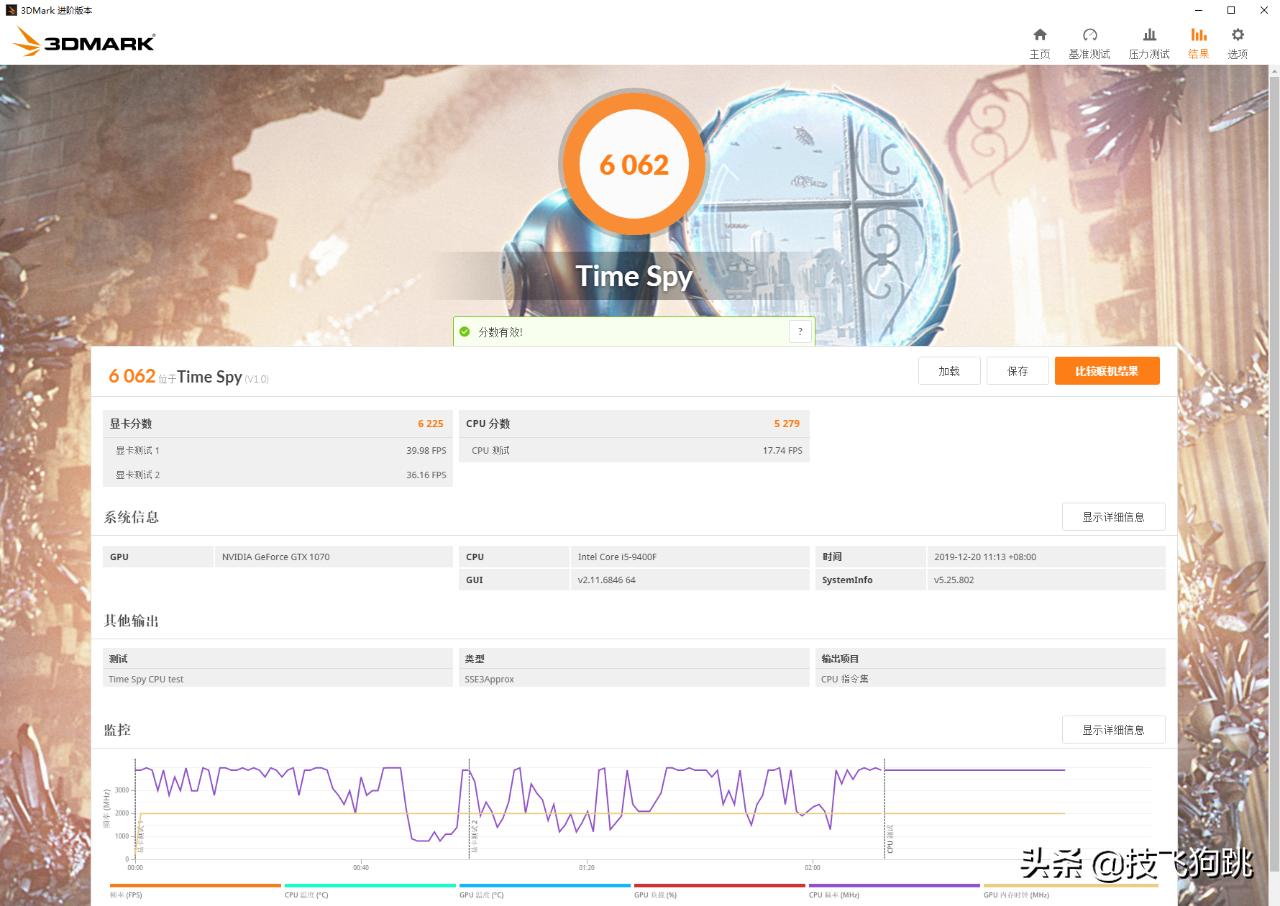Screen dimensions: 1280x906
Task: Open the question mark help icon
Action: 799,330
